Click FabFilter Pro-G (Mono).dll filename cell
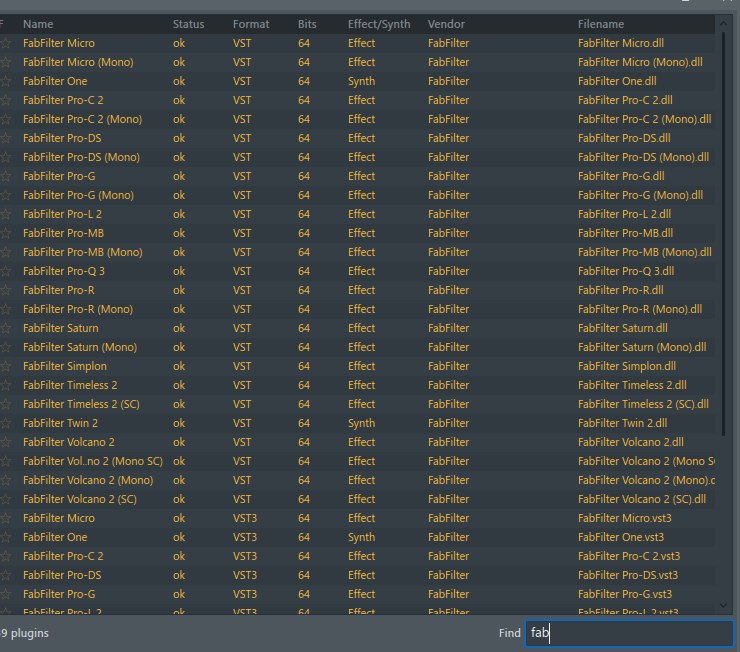Image resolution: width=740 pixels, height=652 pixels. 640,195
